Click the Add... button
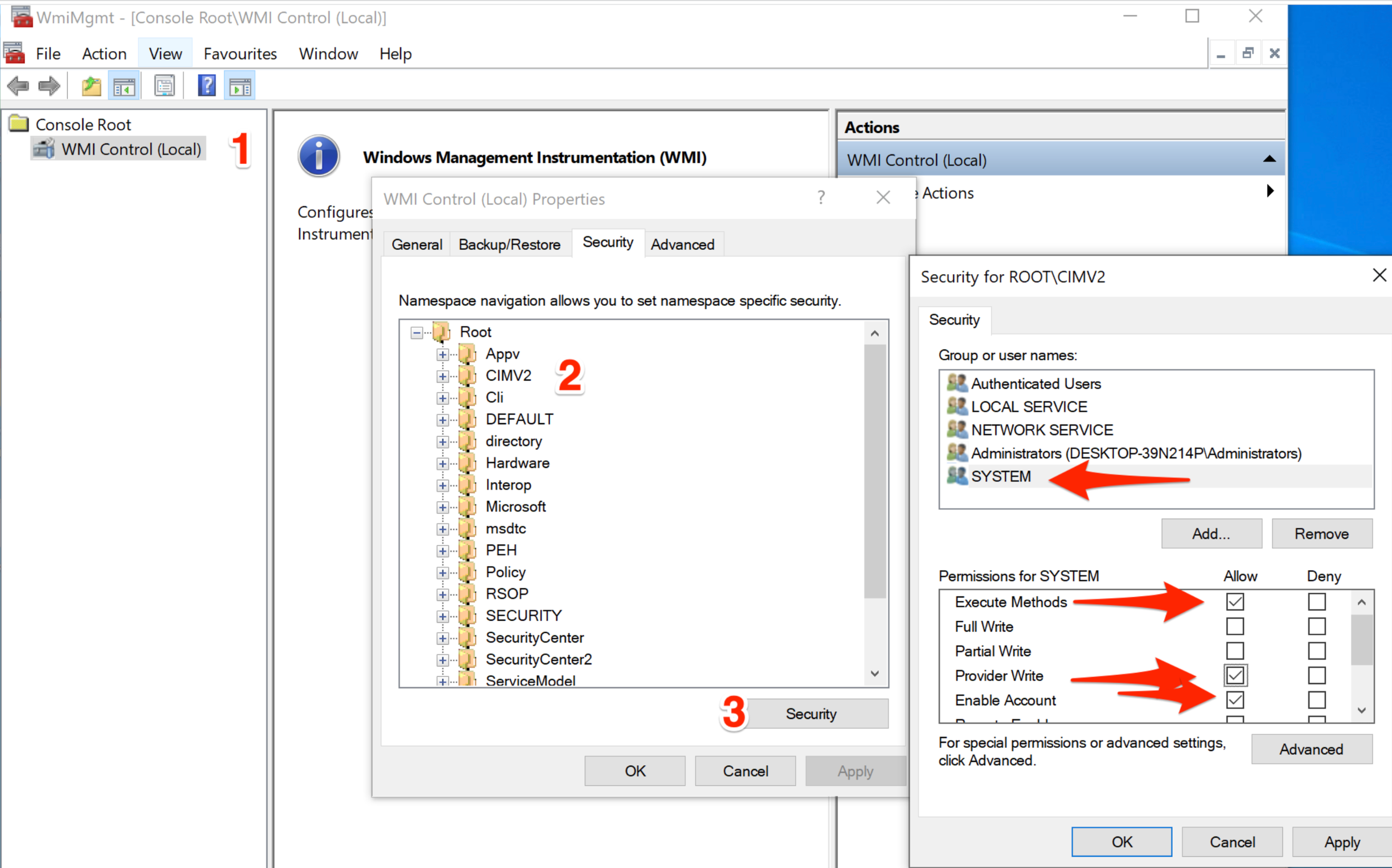This screenshot has height=868, width=1392. 1211,534
